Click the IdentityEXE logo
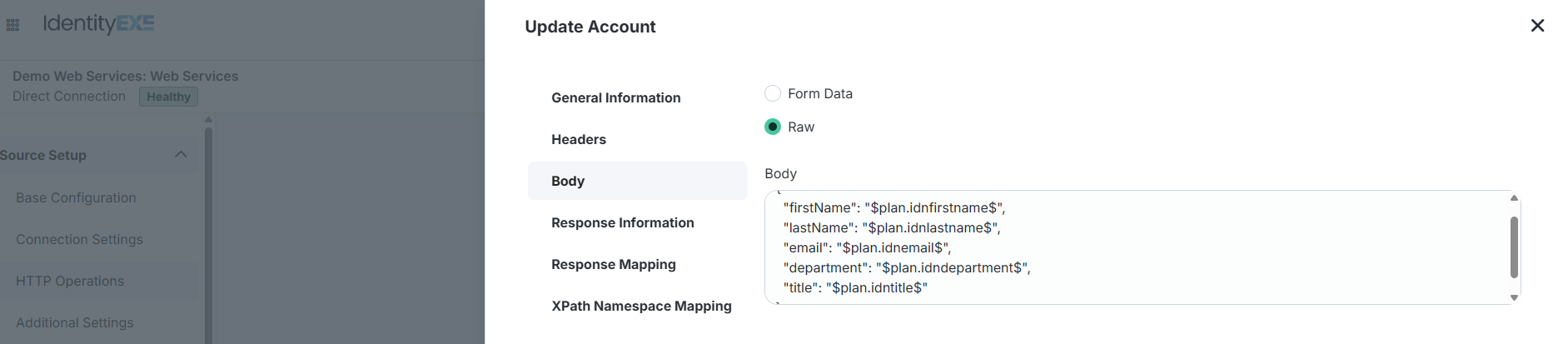The width and height of the screenshot is (1568, 344). click(x=98, y=23)
